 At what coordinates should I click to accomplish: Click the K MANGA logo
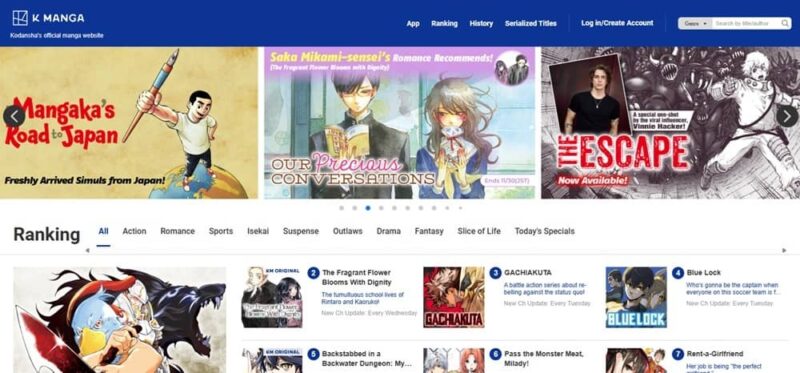pyautogui.click(x=48, y=18)
